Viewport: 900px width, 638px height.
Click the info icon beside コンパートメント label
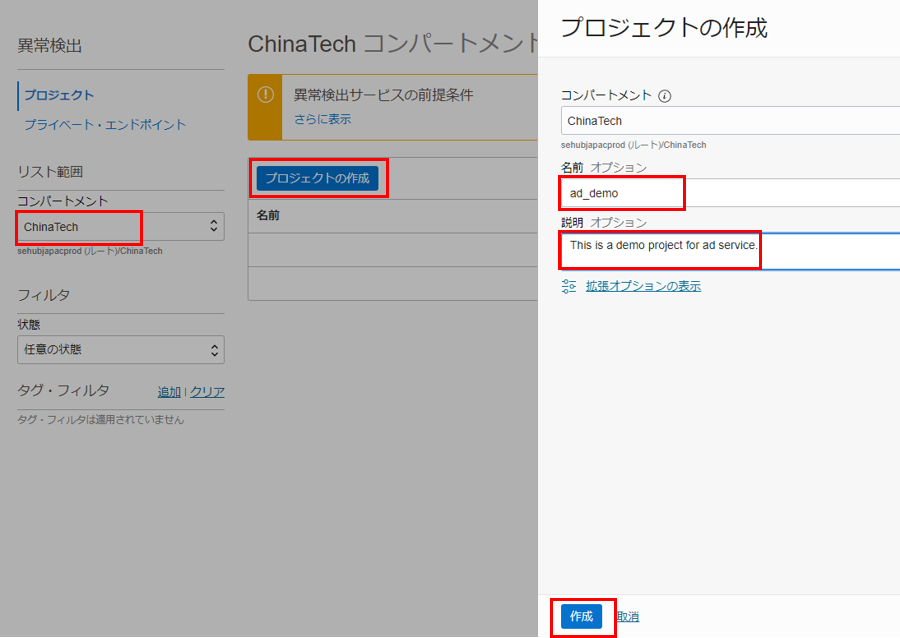665,96
